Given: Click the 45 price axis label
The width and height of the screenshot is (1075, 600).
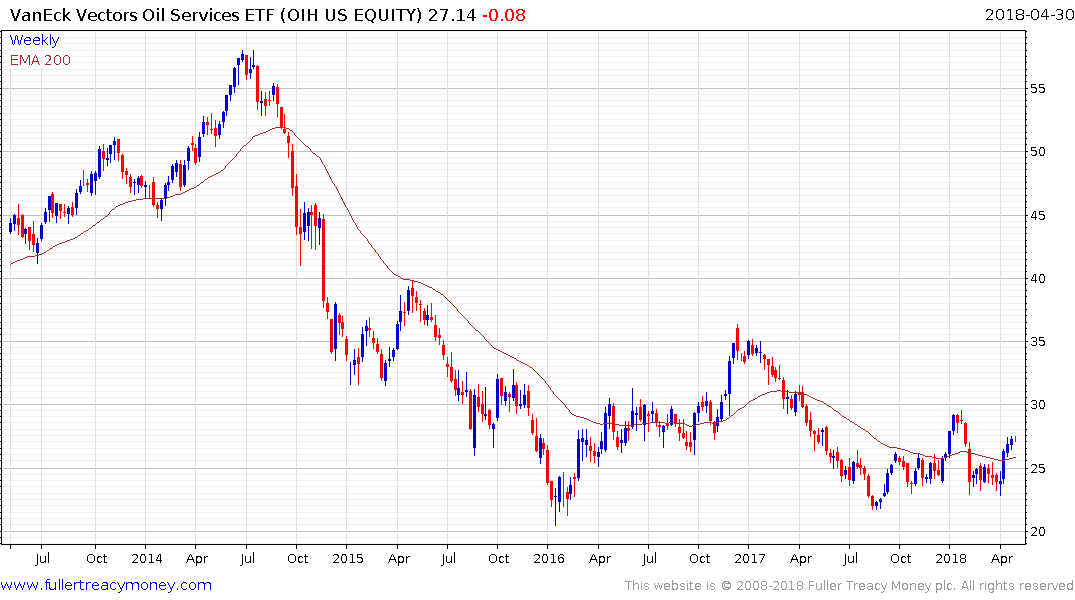Looking at the screenshot, I should pyautogui.click(x=1037, y=215).
